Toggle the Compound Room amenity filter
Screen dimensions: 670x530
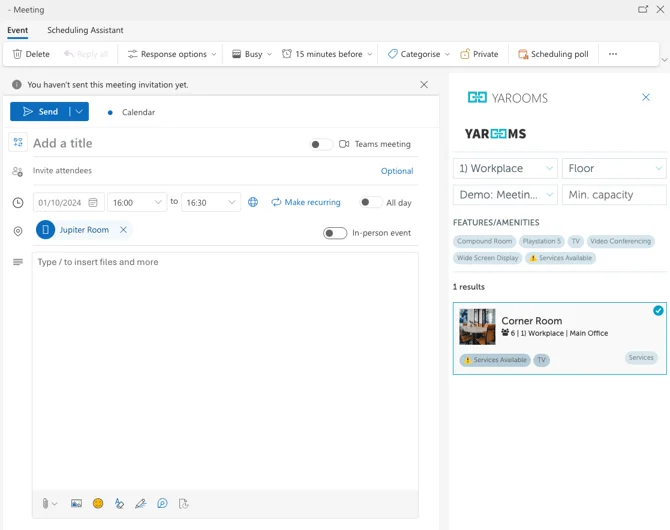(x=485, y=241)
